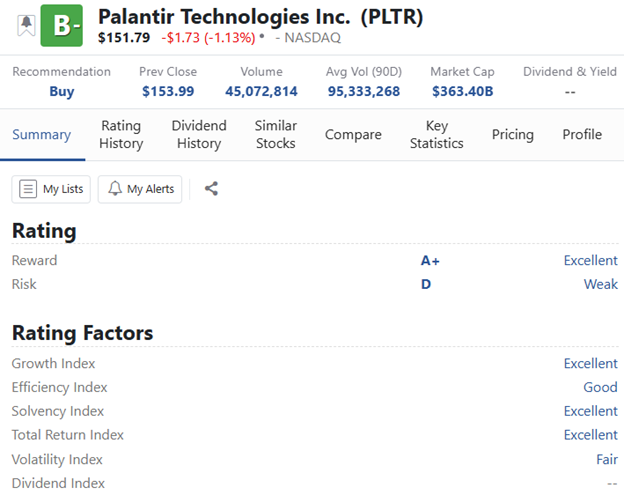The width and height of the screenshot is (624, 495).
Task: Click the Risk row label
Action: 24,284
